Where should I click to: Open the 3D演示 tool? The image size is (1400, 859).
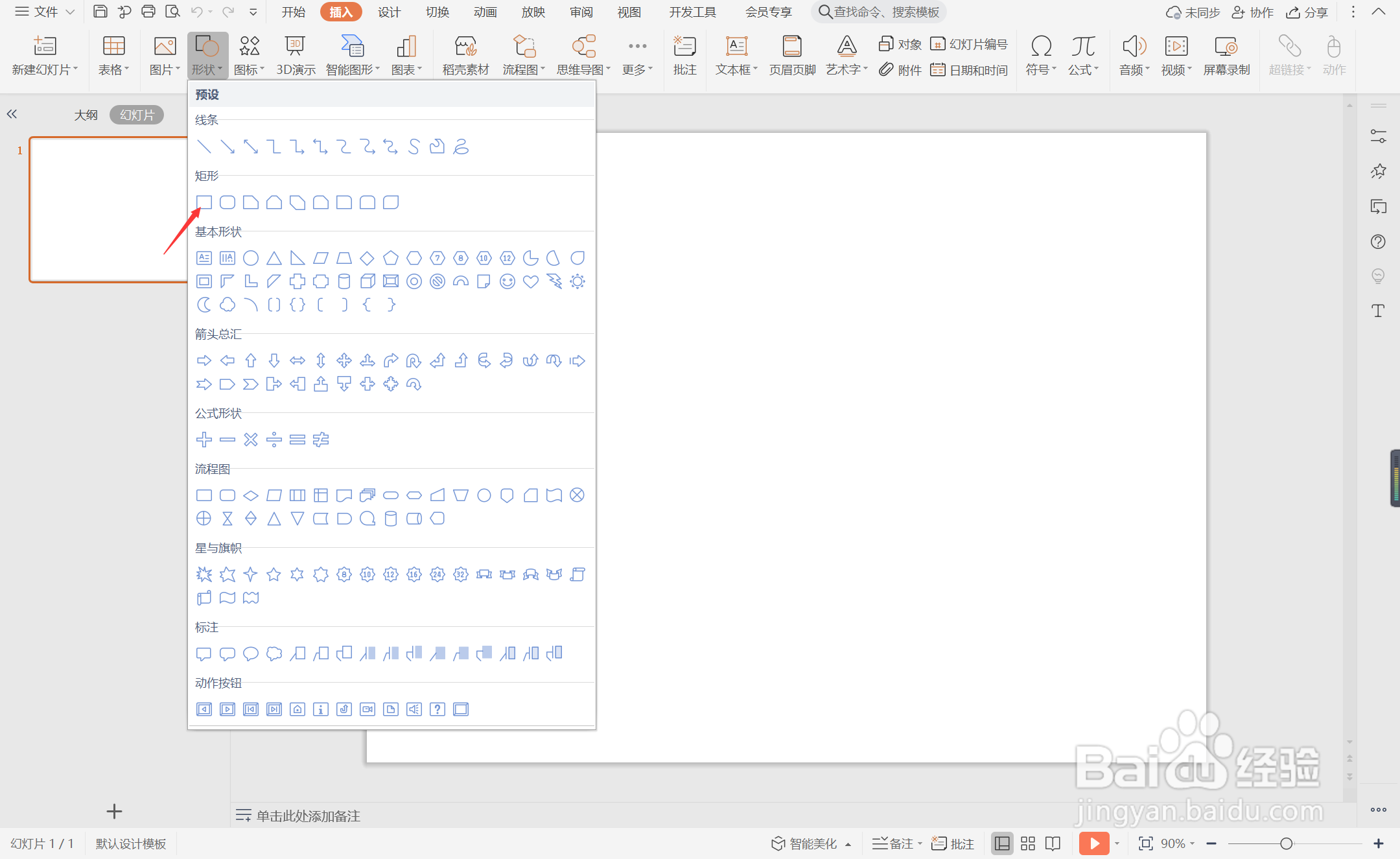296,56
